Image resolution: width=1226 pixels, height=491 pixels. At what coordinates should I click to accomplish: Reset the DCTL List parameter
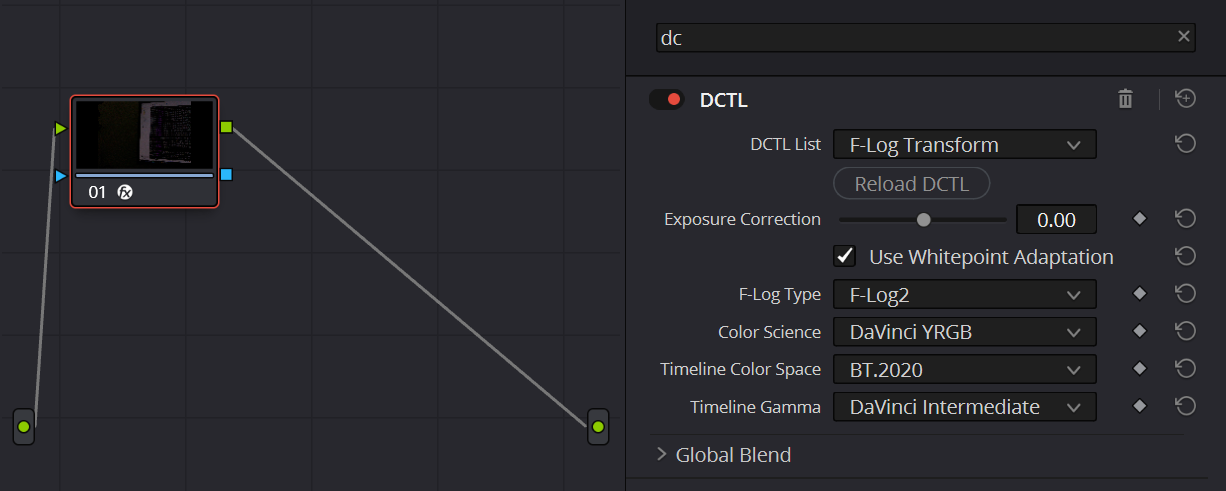pyautogui.click(x=1185, y=144)
